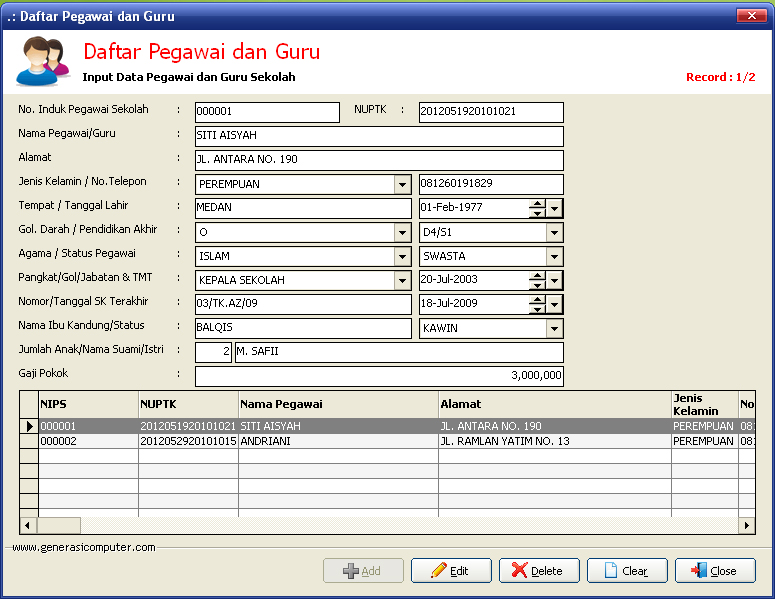Screen dimensions: 775x599
Task: Click the Edit button with pencil icon
Action: (x=451, y=570)
